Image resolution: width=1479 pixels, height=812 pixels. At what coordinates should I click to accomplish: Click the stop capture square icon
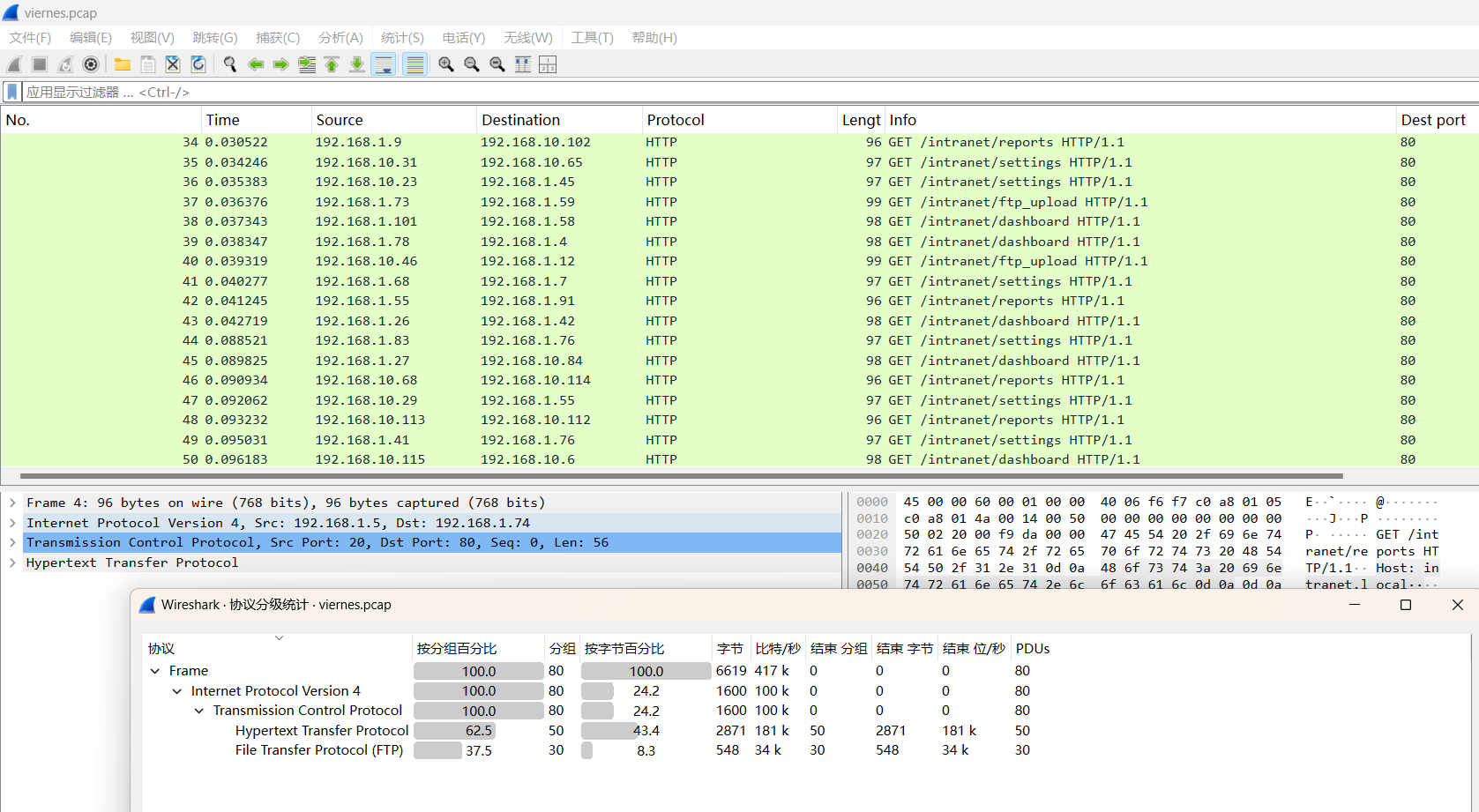click(40, 64)
